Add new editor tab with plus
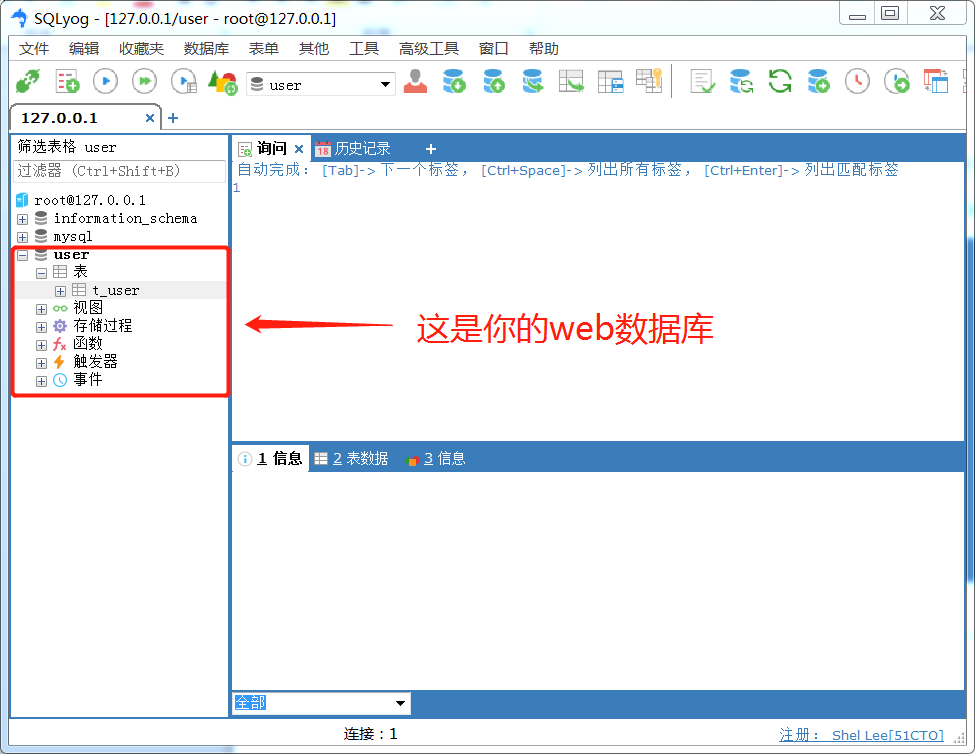975x754 pixels. pos(430,149)
